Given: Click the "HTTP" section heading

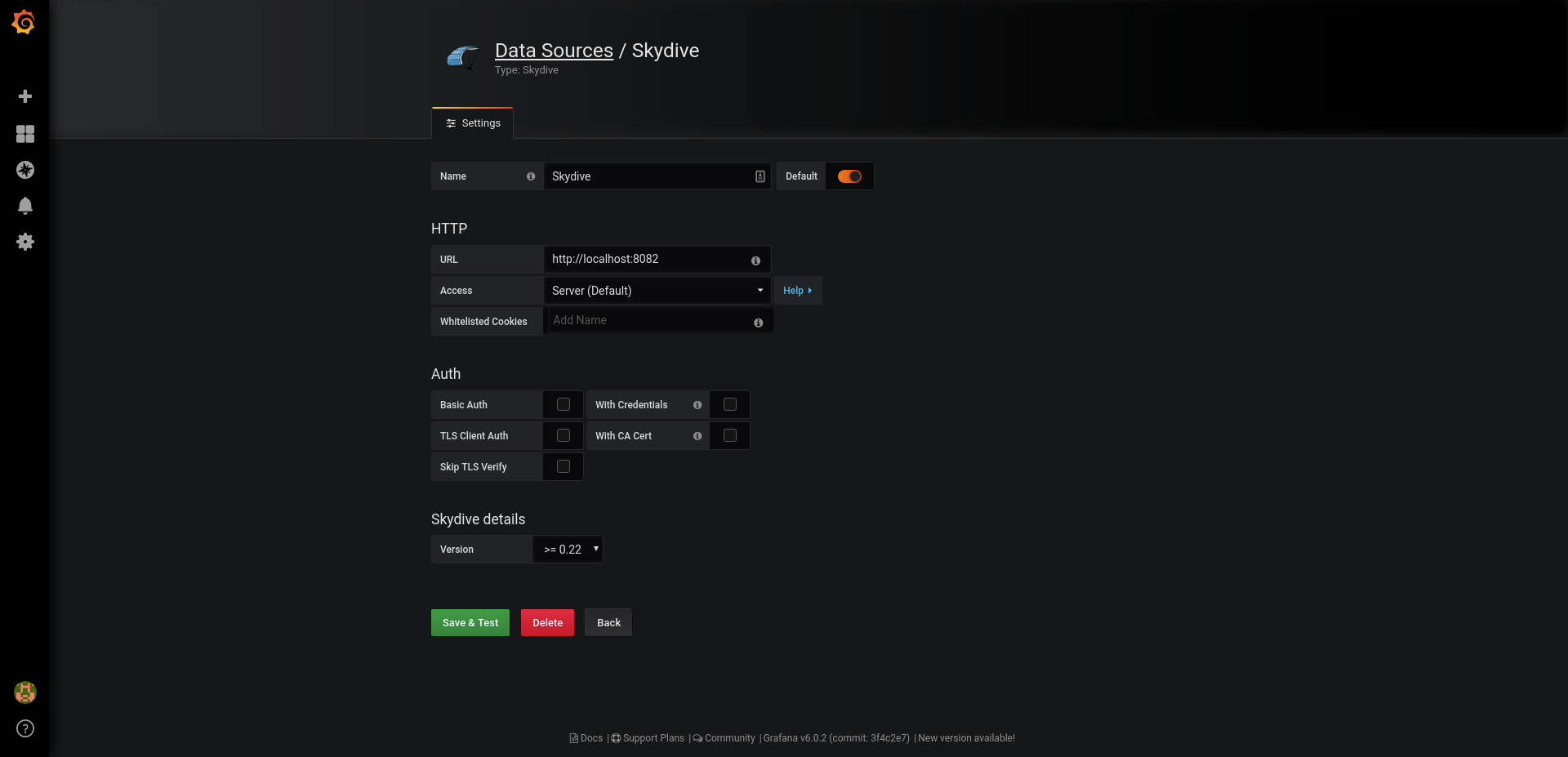Looking at the screenshot, I should (x=449, y=229).
